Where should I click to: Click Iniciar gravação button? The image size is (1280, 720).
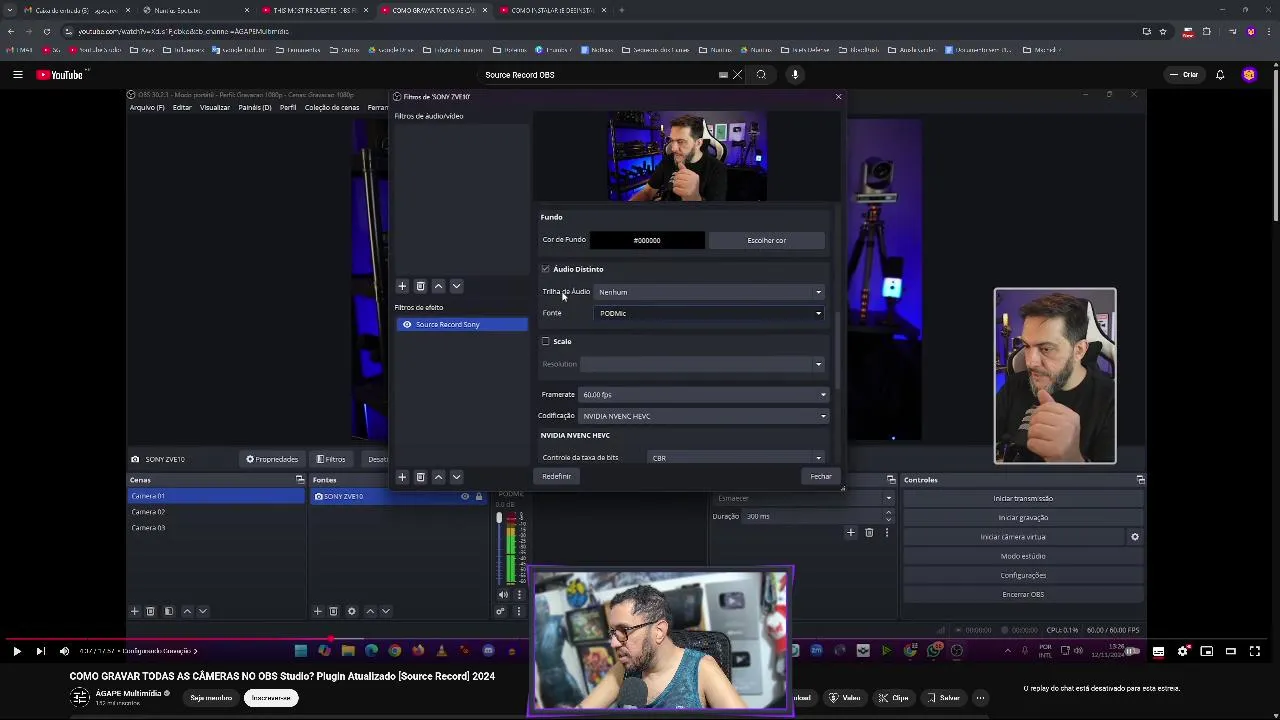point(1023,517)
